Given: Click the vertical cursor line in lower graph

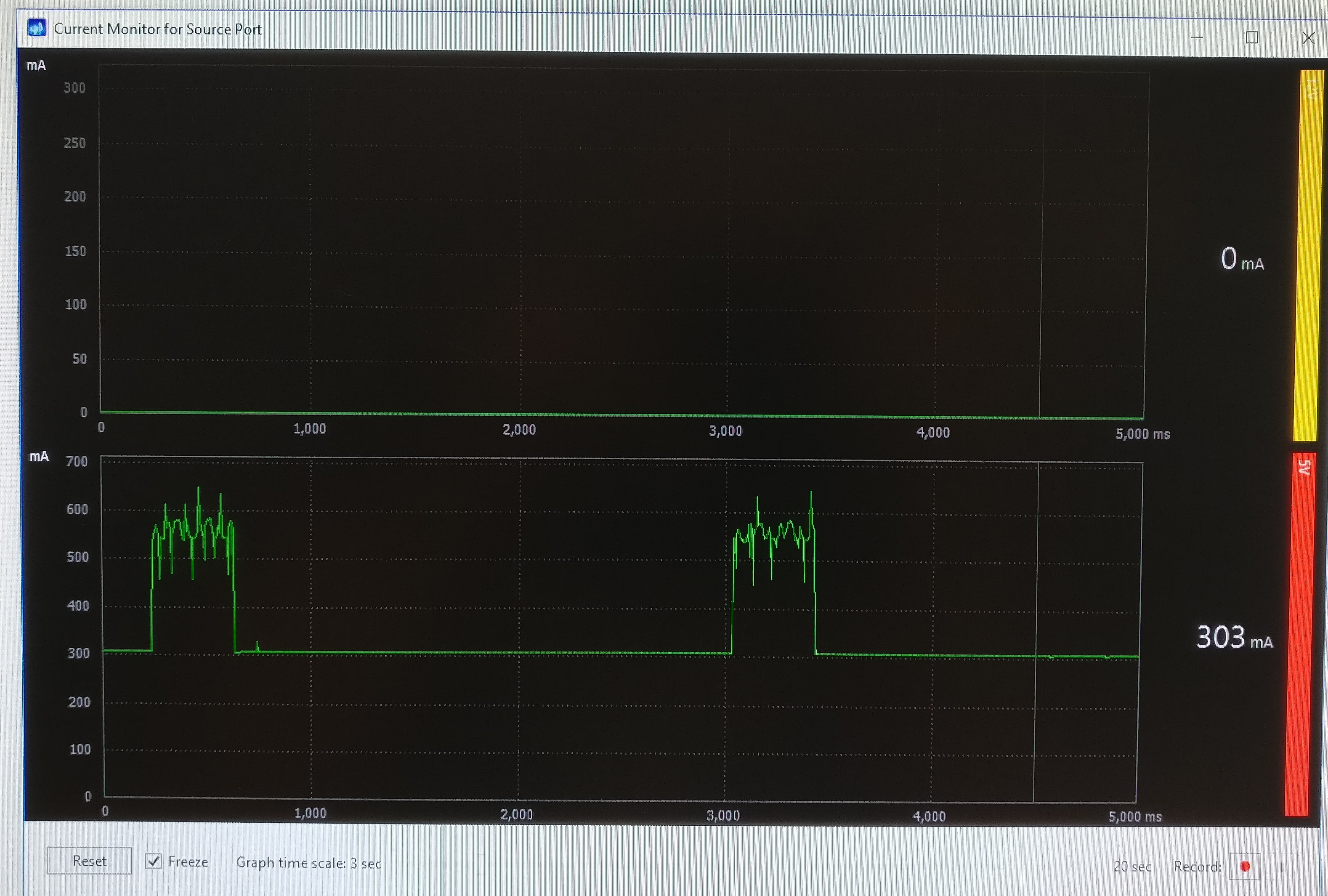Looking at the screenshot, I should click(x=1036, y=631).
